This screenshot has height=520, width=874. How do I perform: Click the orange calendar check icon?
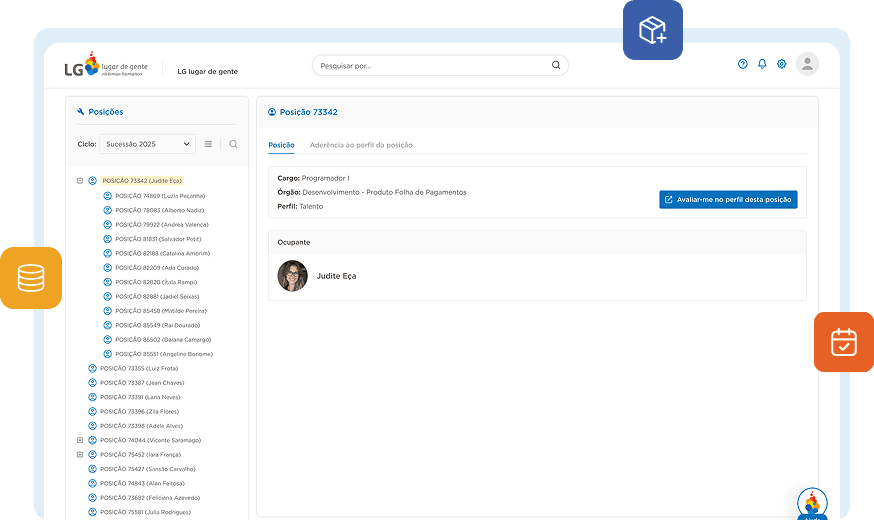[x=843, y=342]
